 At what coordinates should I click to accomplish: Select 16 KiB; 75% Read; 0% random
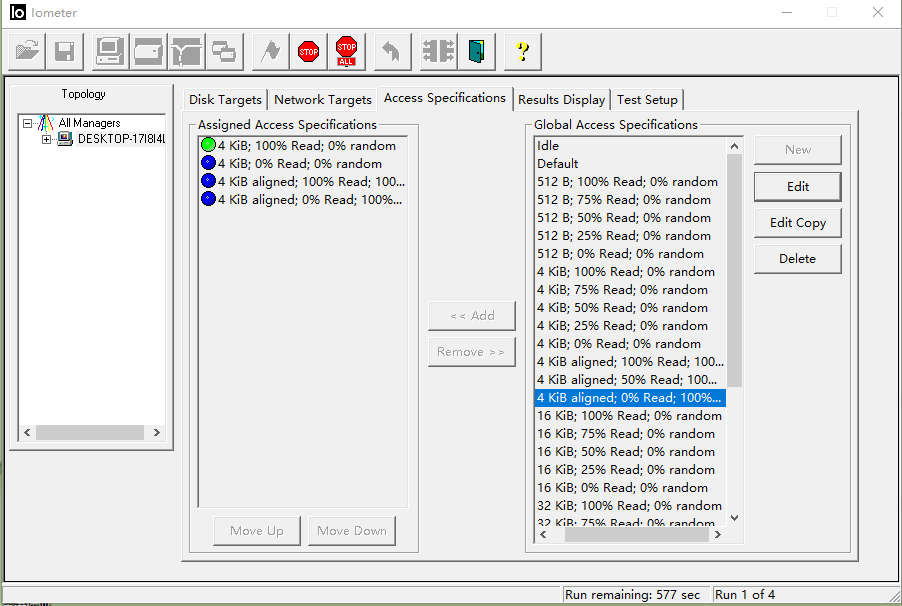[630, 433]
